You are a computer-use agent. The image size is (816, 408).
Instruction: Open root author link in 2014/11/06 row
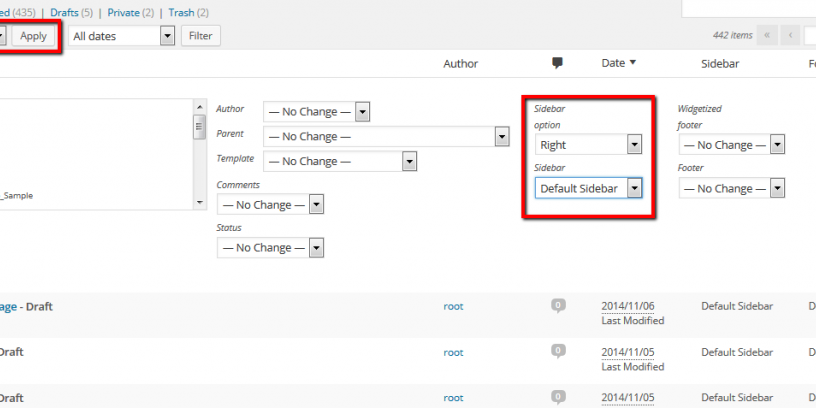tap(454, 307)
